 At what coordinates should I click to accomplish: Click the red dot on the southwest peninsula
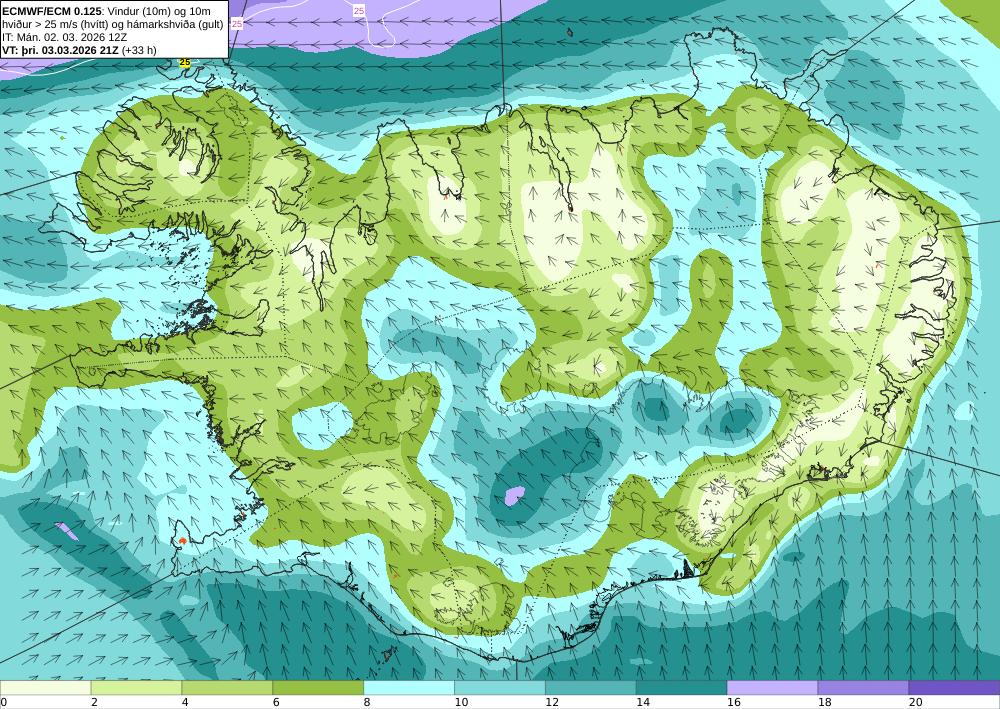point(183,541)
